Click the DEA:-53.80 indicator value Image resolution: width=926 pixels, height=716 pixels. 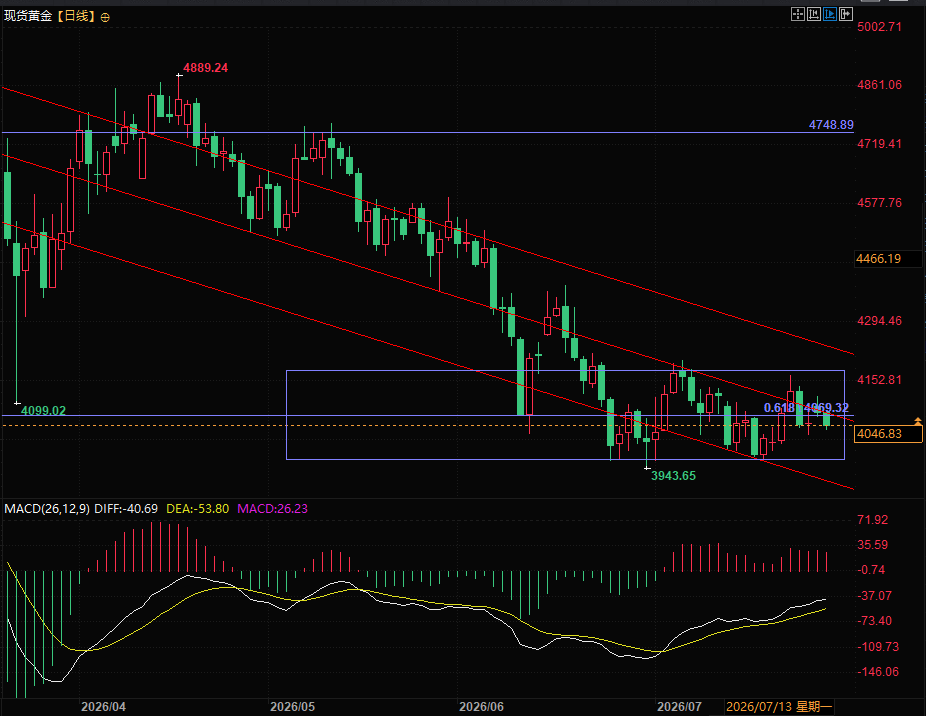197,509
